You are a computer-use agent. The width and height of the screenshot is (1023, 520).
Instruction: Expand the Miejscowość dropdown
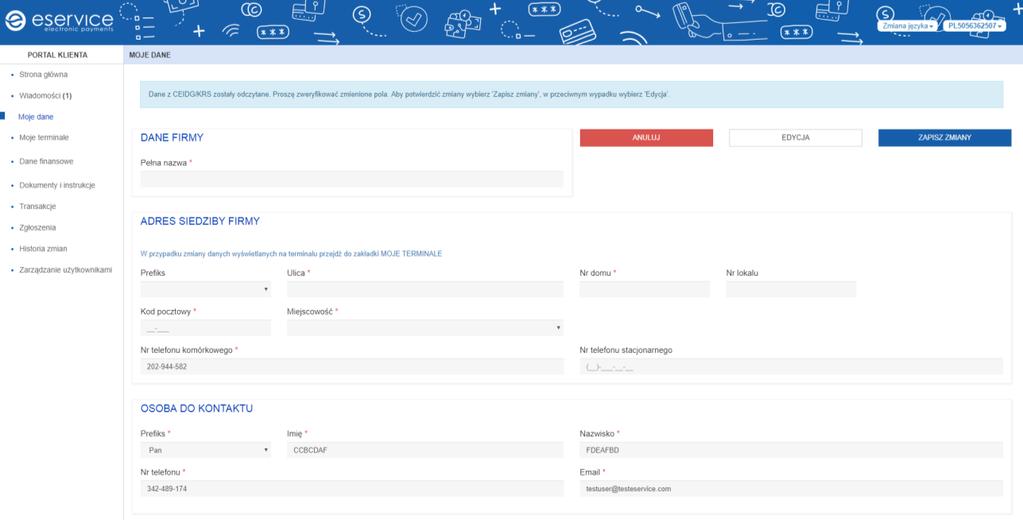(425, 328)
